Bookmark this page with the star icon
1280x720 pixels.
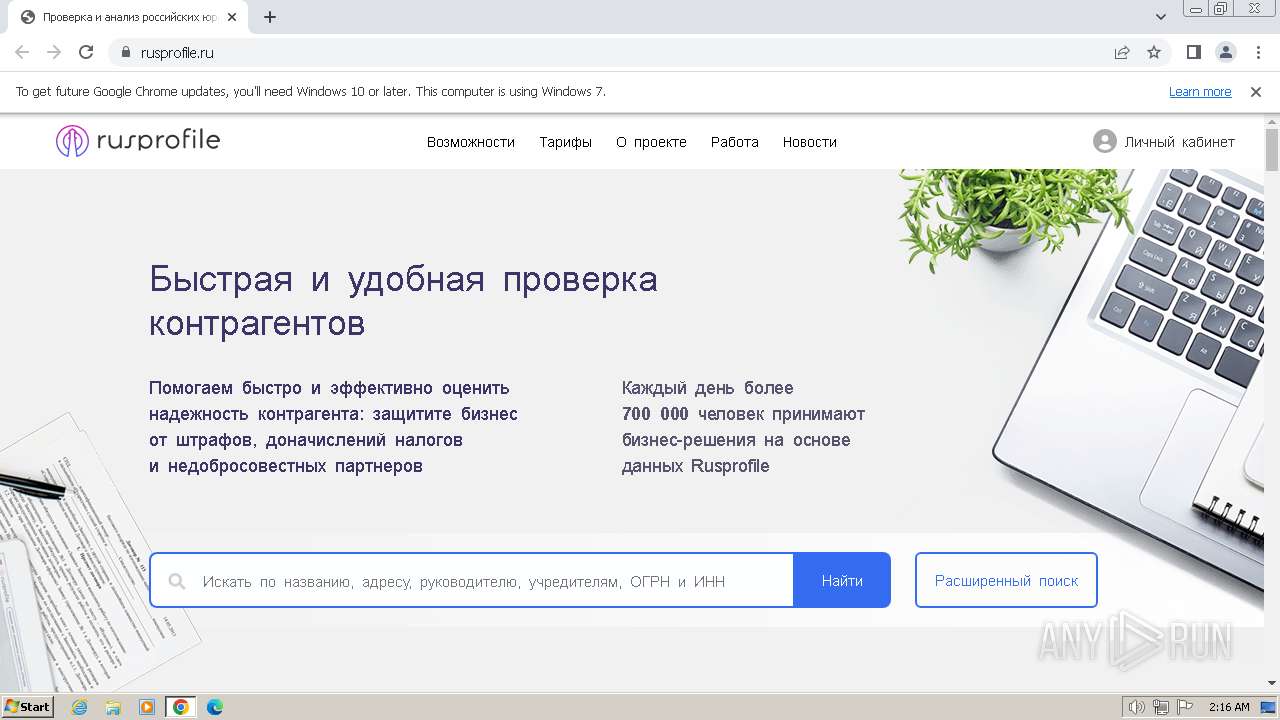(x=1154, y=52)
